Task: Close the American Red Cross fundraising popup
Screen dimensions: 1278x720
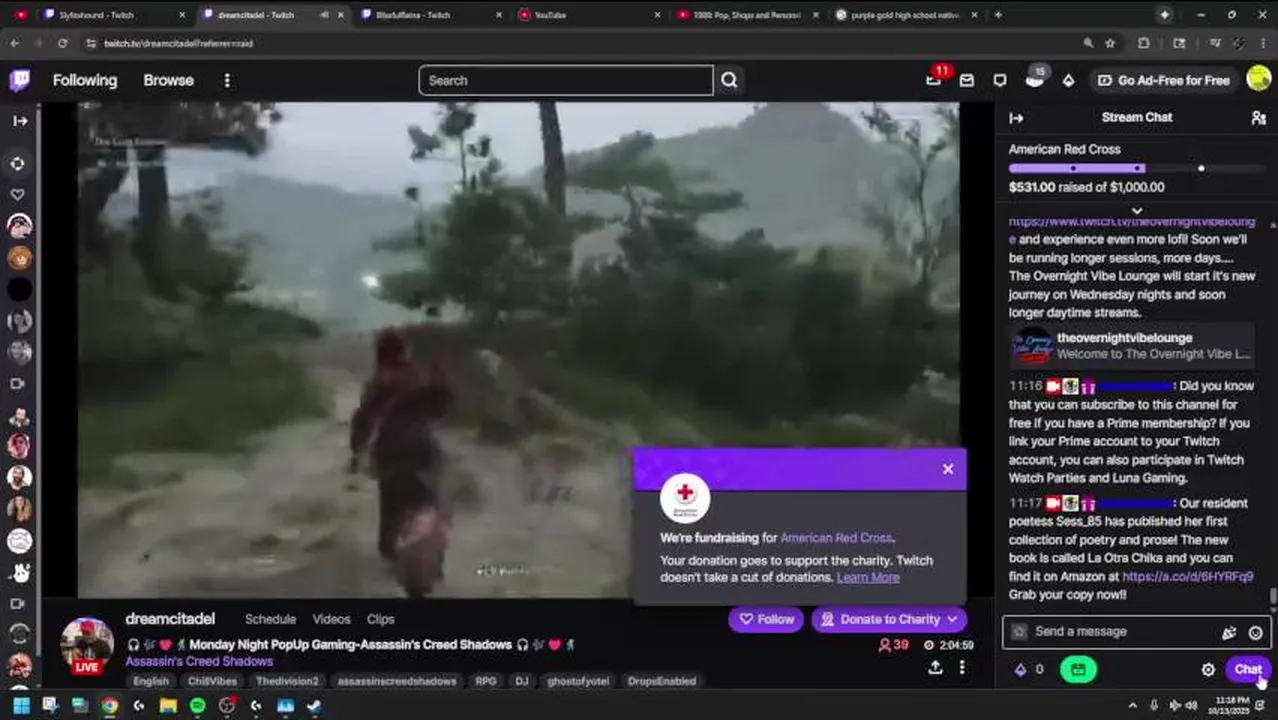Action: tap(948, 469)
